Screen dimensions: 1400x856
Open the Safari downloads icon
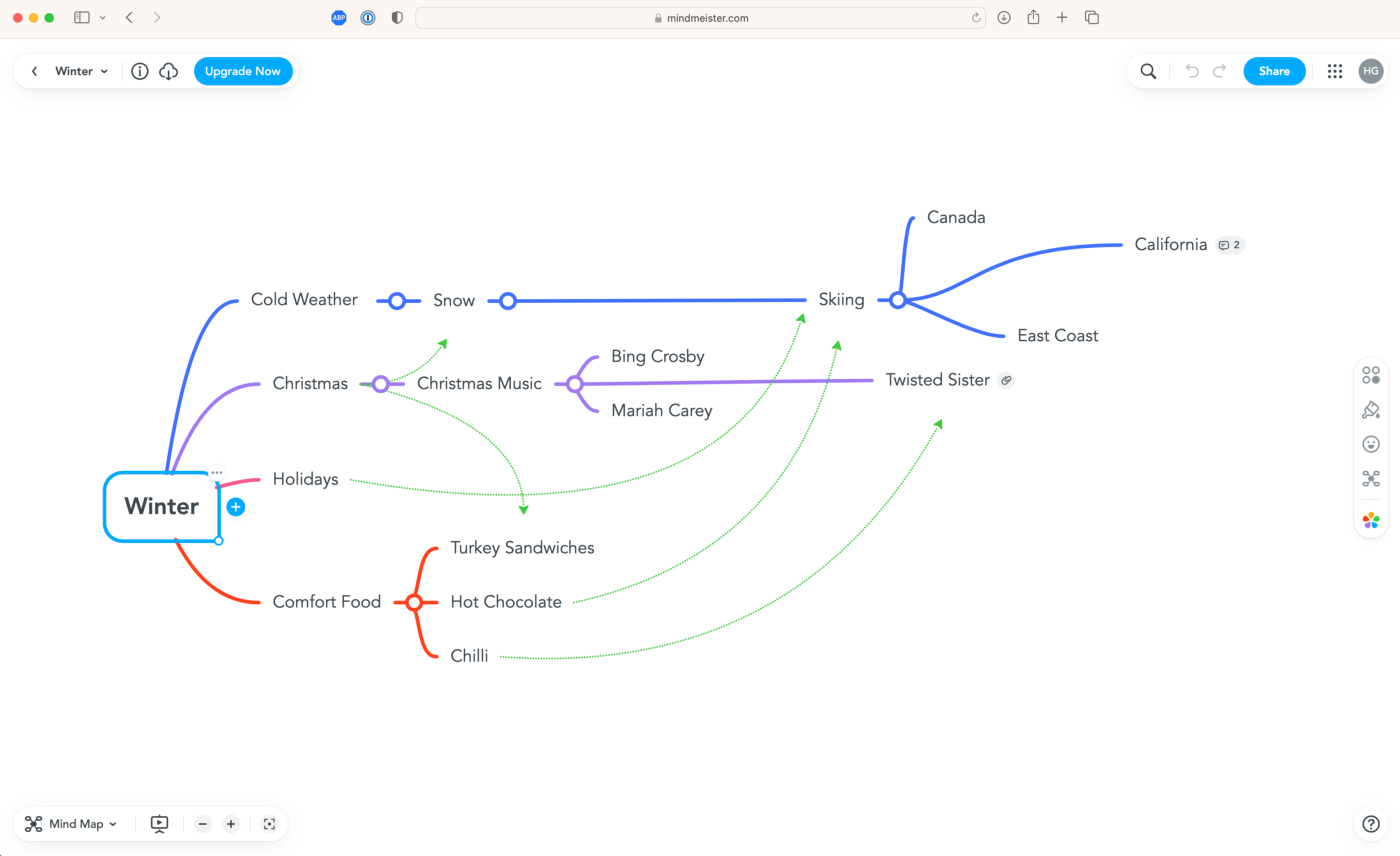point(1004,18)
